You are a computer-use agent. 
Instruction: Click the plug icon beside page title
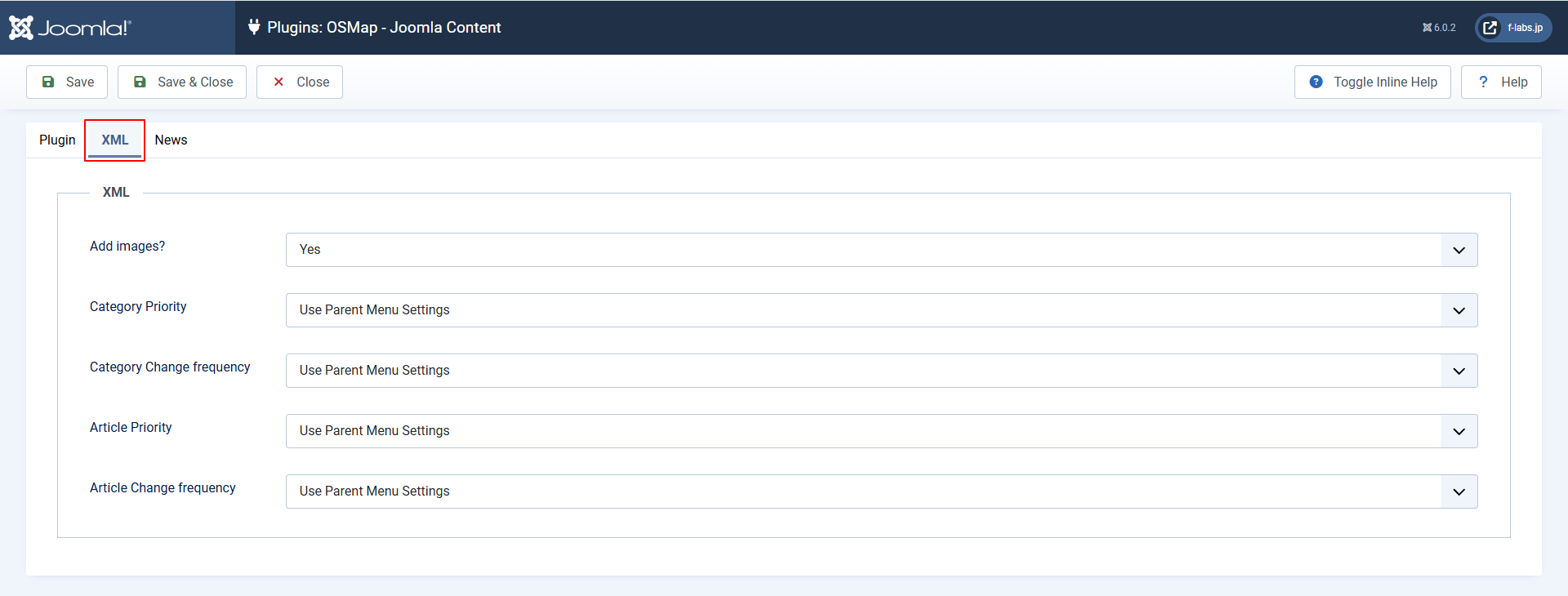click(x=254, y=27)
